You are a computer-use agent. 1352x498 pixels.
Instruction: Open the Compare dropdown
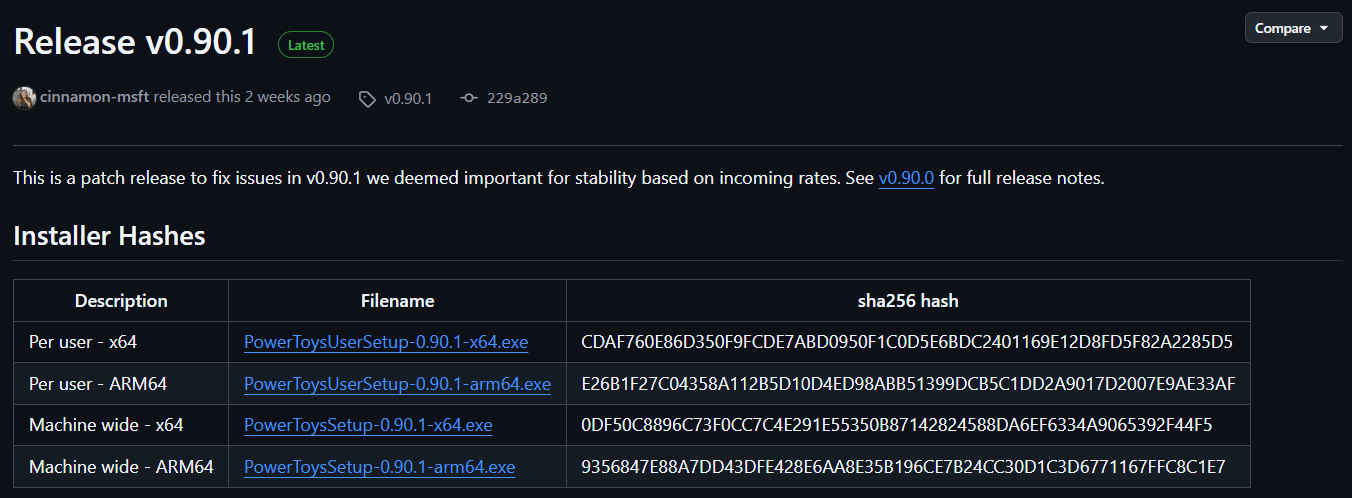(1293, 28)
